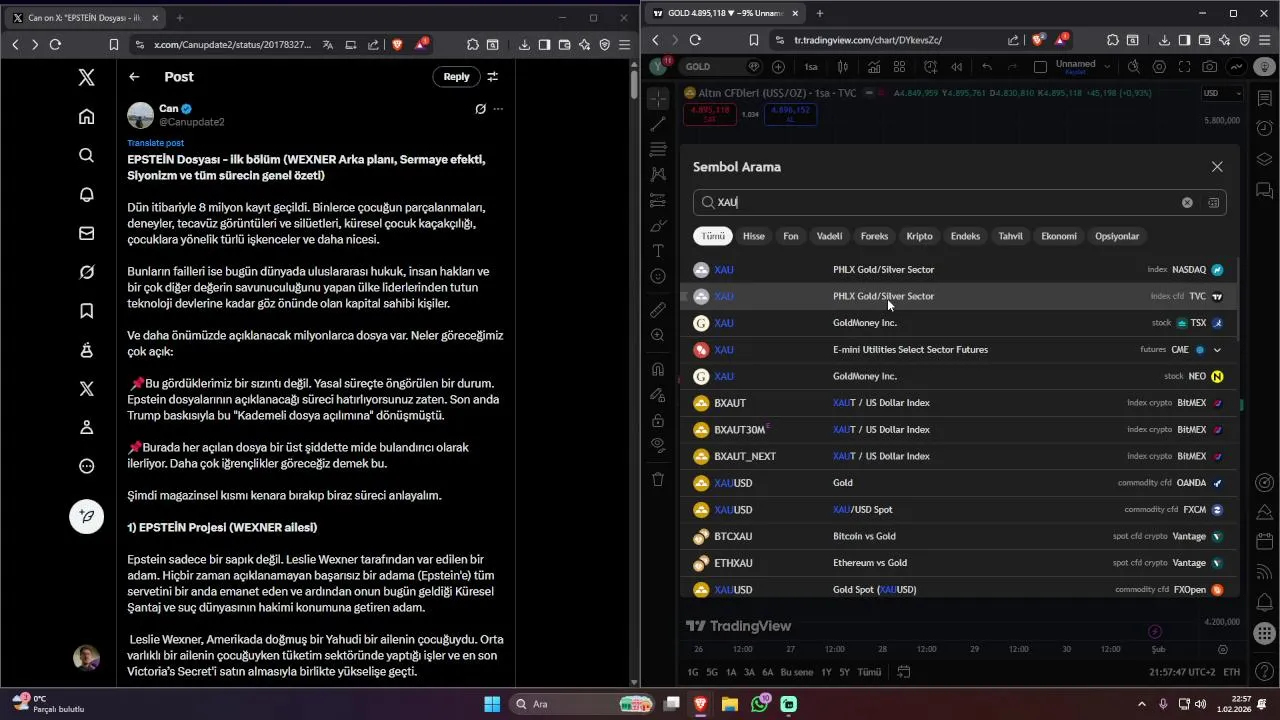Image resolution: width=1280 pixels, height=720 pixels.
Task: Select the ruler measure tool
Action: tap(658, 310)
